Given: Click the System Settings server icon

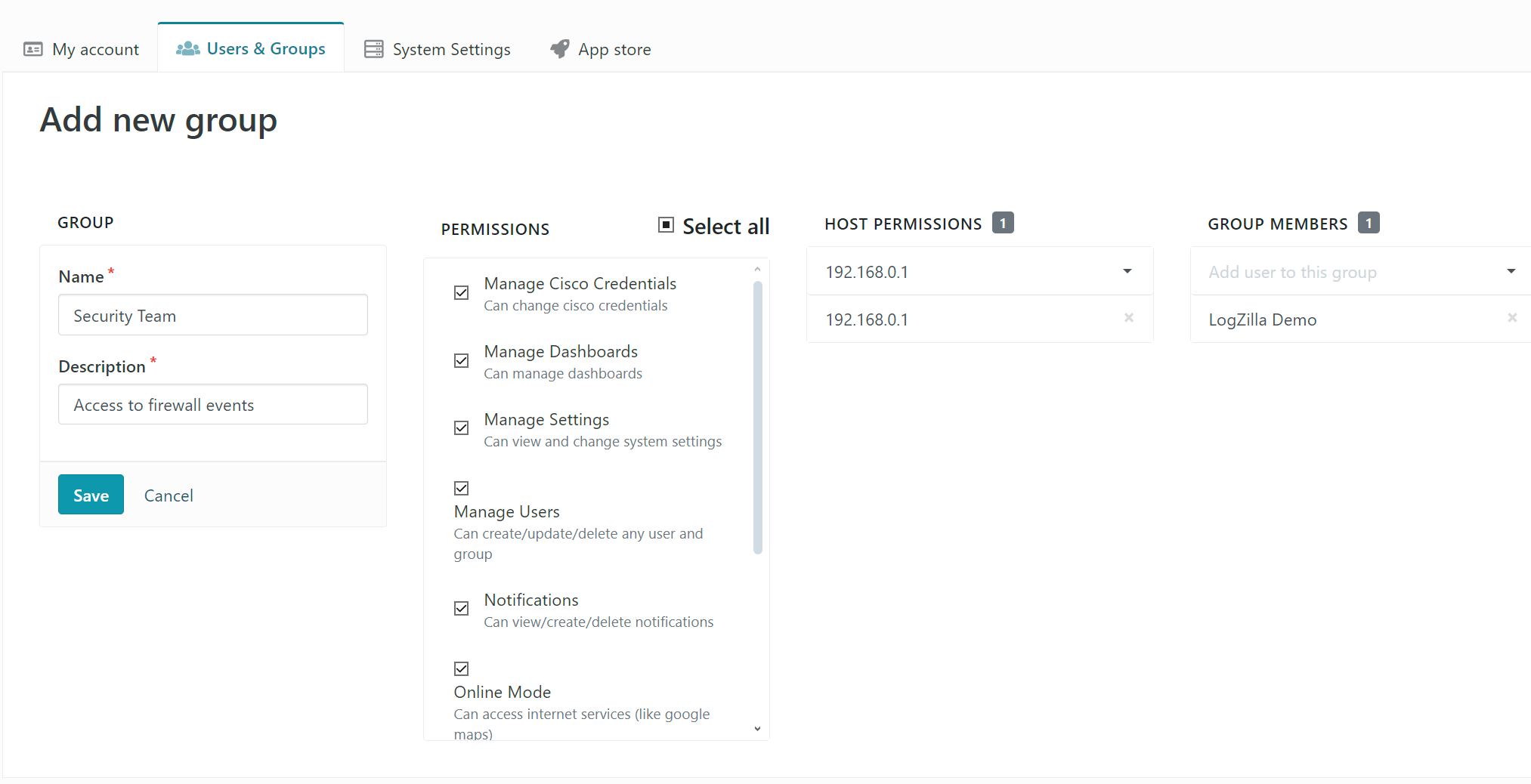Looking at the screenshot, I should pos(373,48).
